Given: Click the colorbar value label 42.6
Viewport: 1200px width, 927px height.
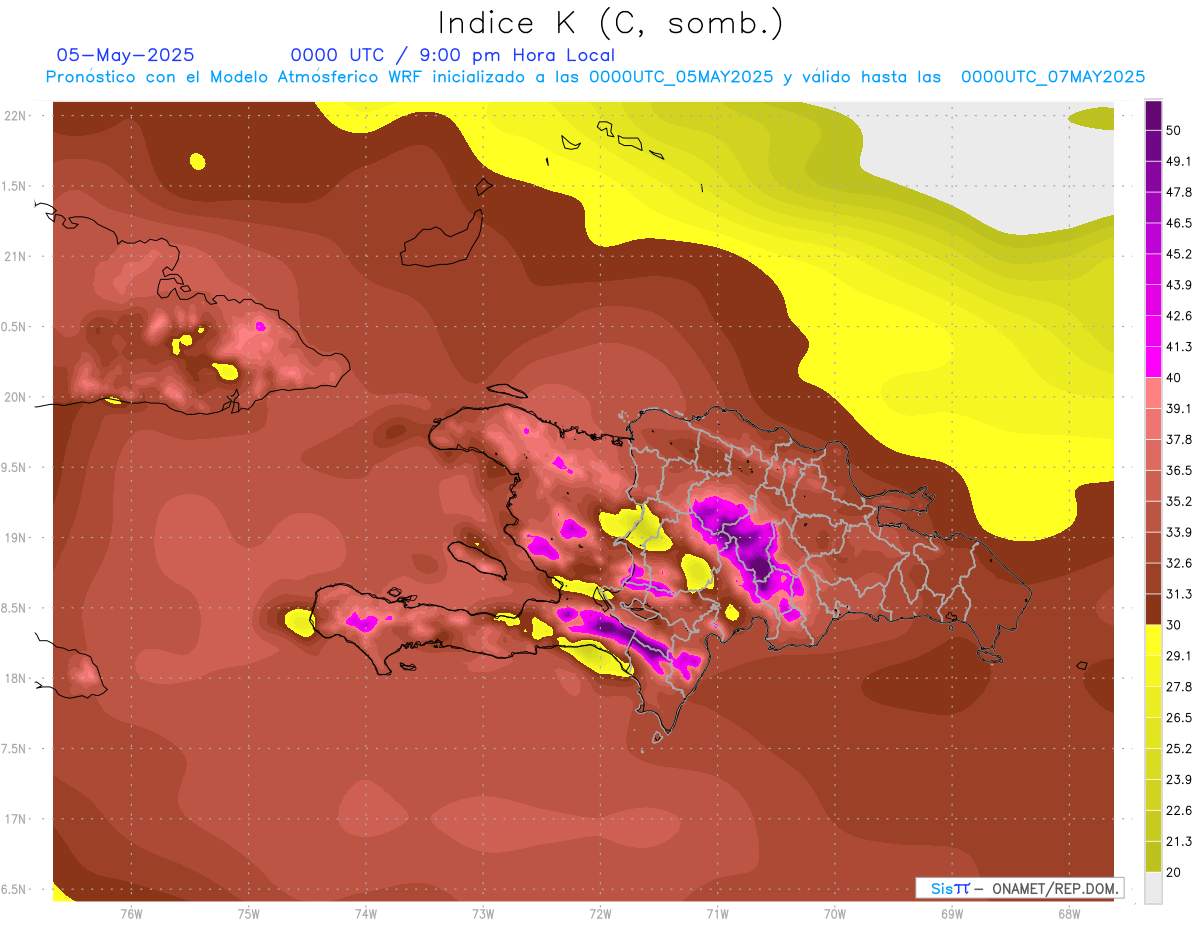Looking at the screenshot, I should point(1179,316).
